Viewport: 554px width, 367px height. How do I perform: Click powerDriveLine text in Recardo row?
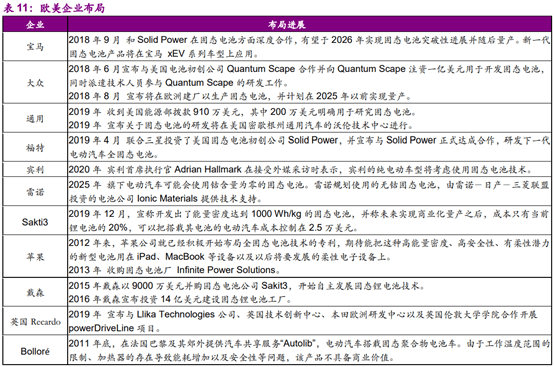[101, 328]
